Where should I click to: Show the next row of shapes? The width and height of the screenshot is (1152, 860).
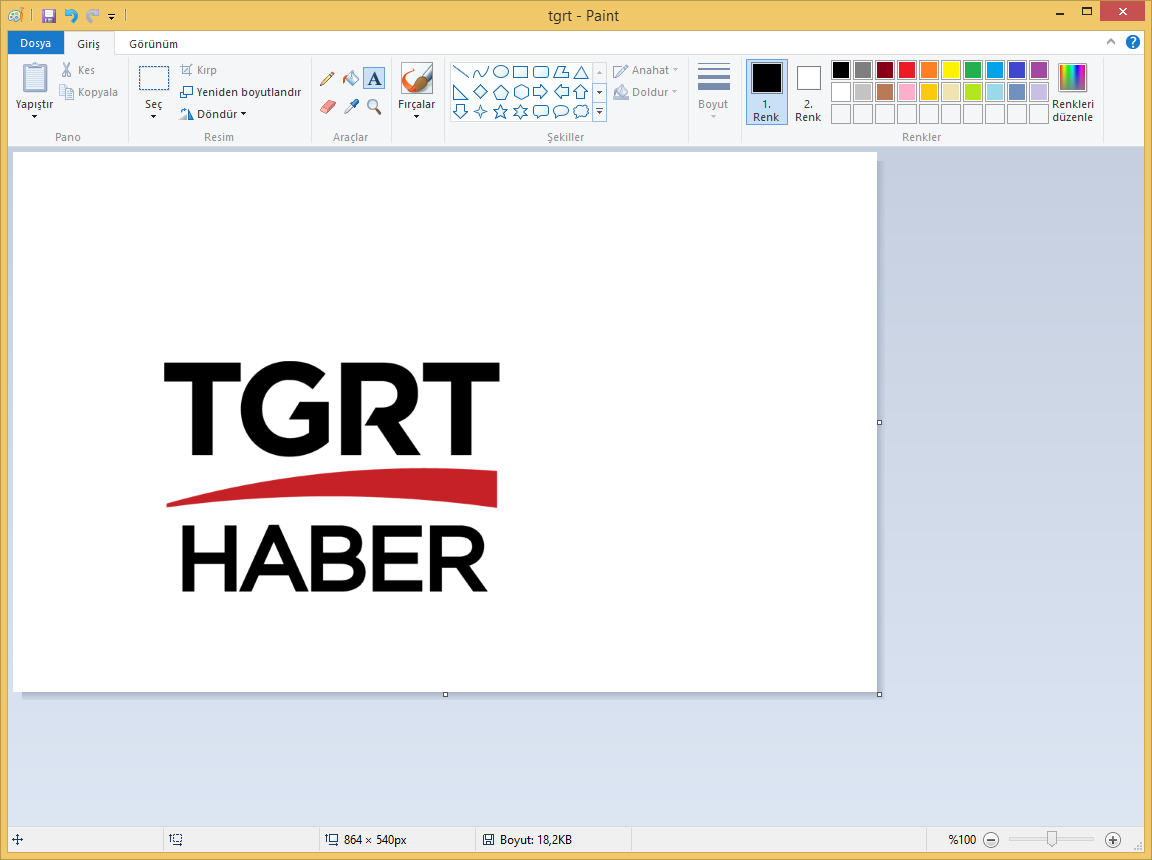600,92
